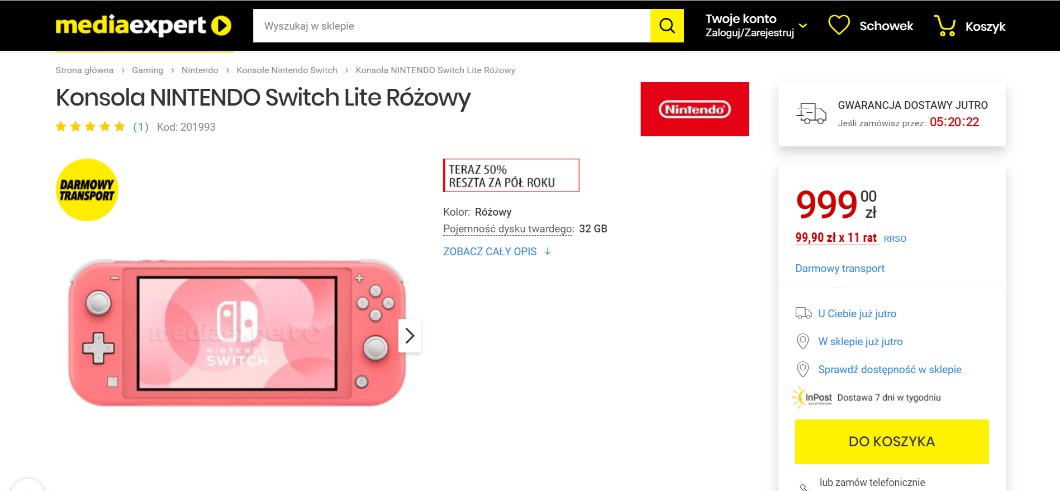
Task: Click the red Nintendo brand logo
Action: click(694, 108)
